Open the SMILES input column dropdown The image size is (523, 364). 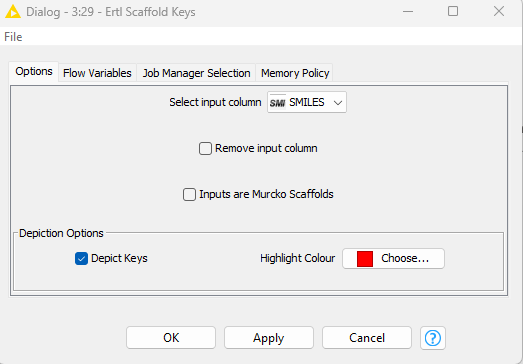pyautogui.click(x=307, y=102)
